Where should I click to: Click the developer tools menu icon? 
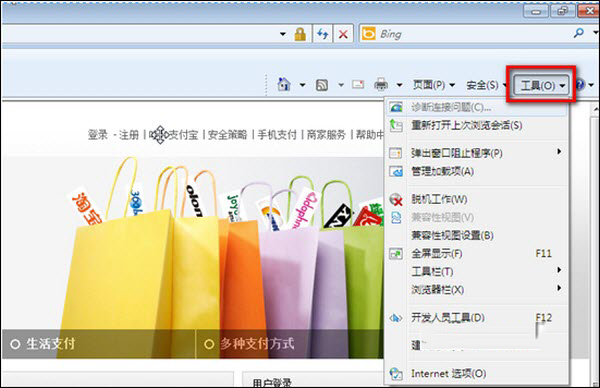pos(396,318)
